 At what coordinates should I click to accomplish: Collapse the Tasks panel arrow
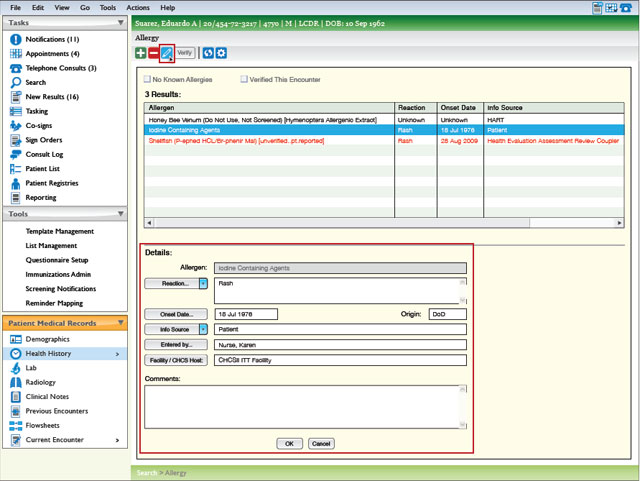[120, 22]
